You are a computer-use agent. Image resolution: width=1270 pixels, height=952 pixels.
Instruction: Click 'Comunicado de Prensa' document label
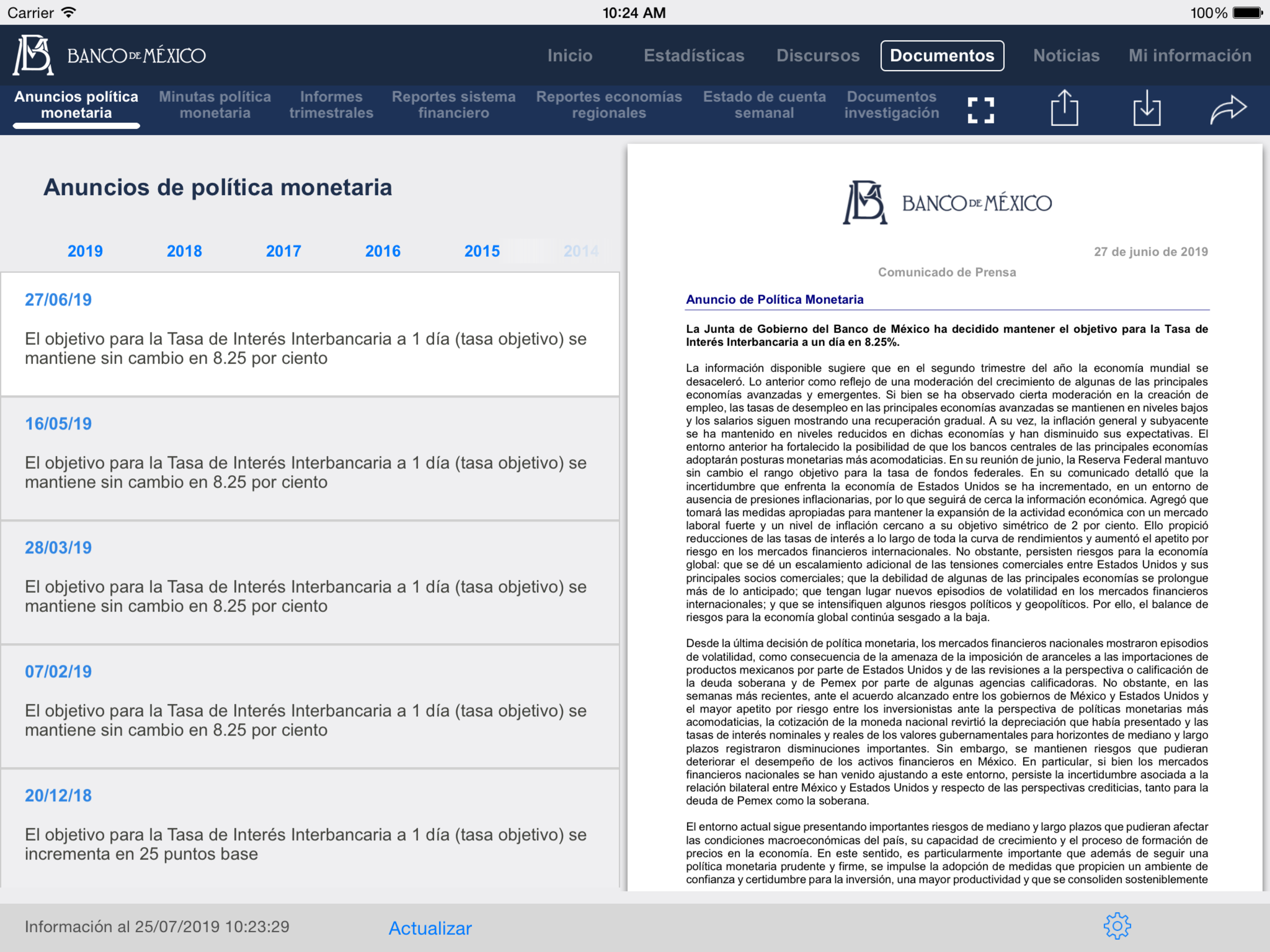click(x=947, y=272)
